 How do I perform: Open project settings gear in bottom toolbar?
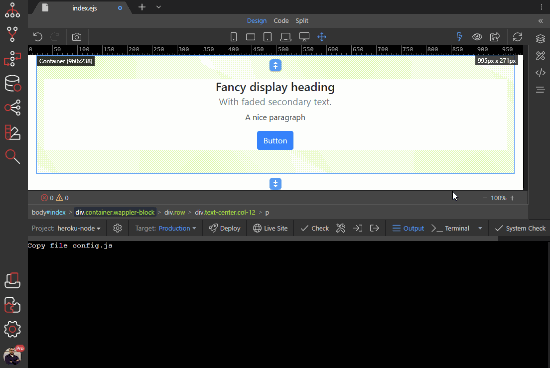tap(118, 228)
